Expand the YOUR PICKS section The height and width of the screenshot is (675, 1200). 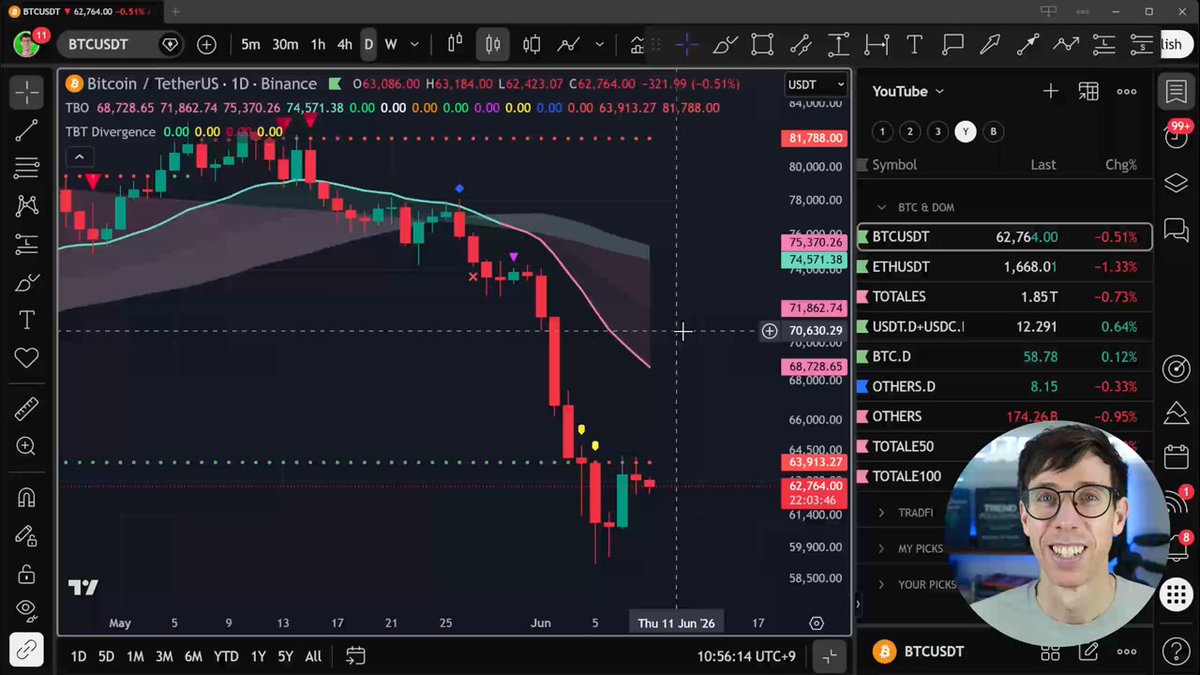[x=881, y=584]
